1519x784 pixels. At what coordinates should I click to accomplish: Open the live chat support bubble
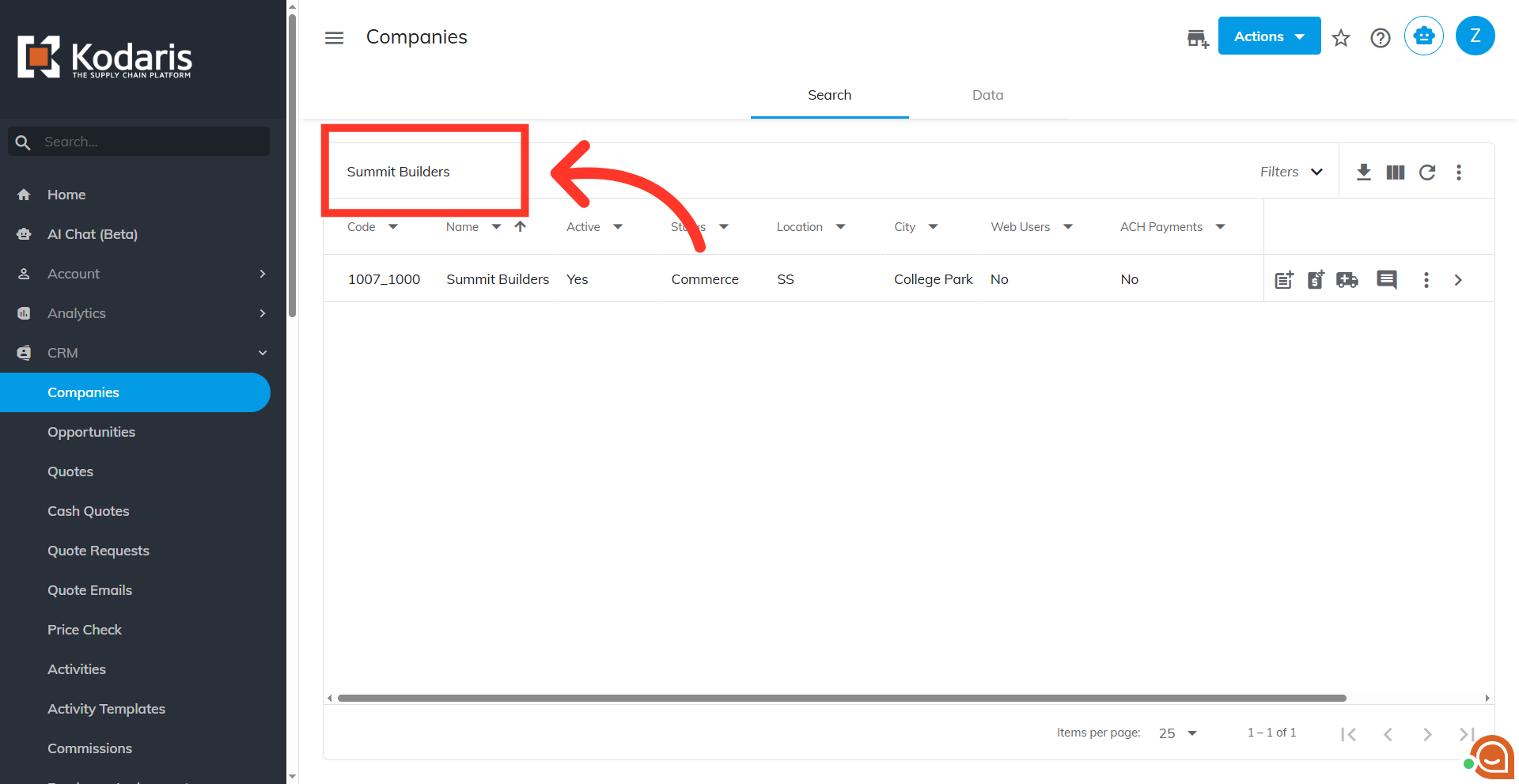point(1492,757)
